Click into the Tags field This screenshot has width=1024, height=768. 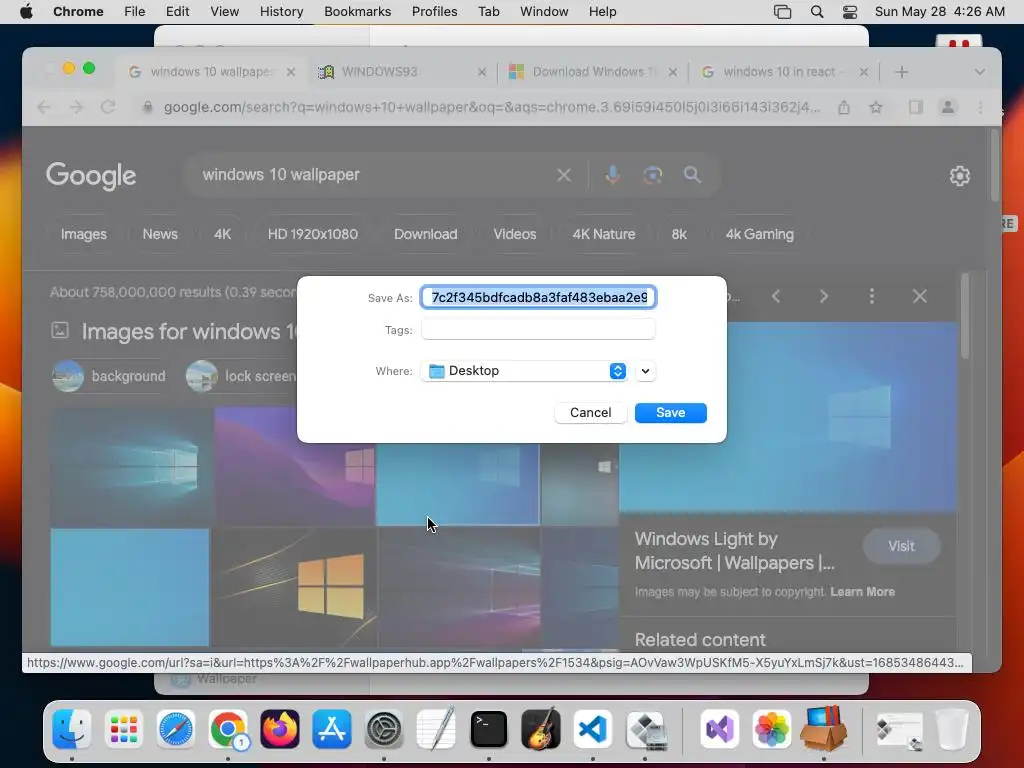tap(538, 330)
